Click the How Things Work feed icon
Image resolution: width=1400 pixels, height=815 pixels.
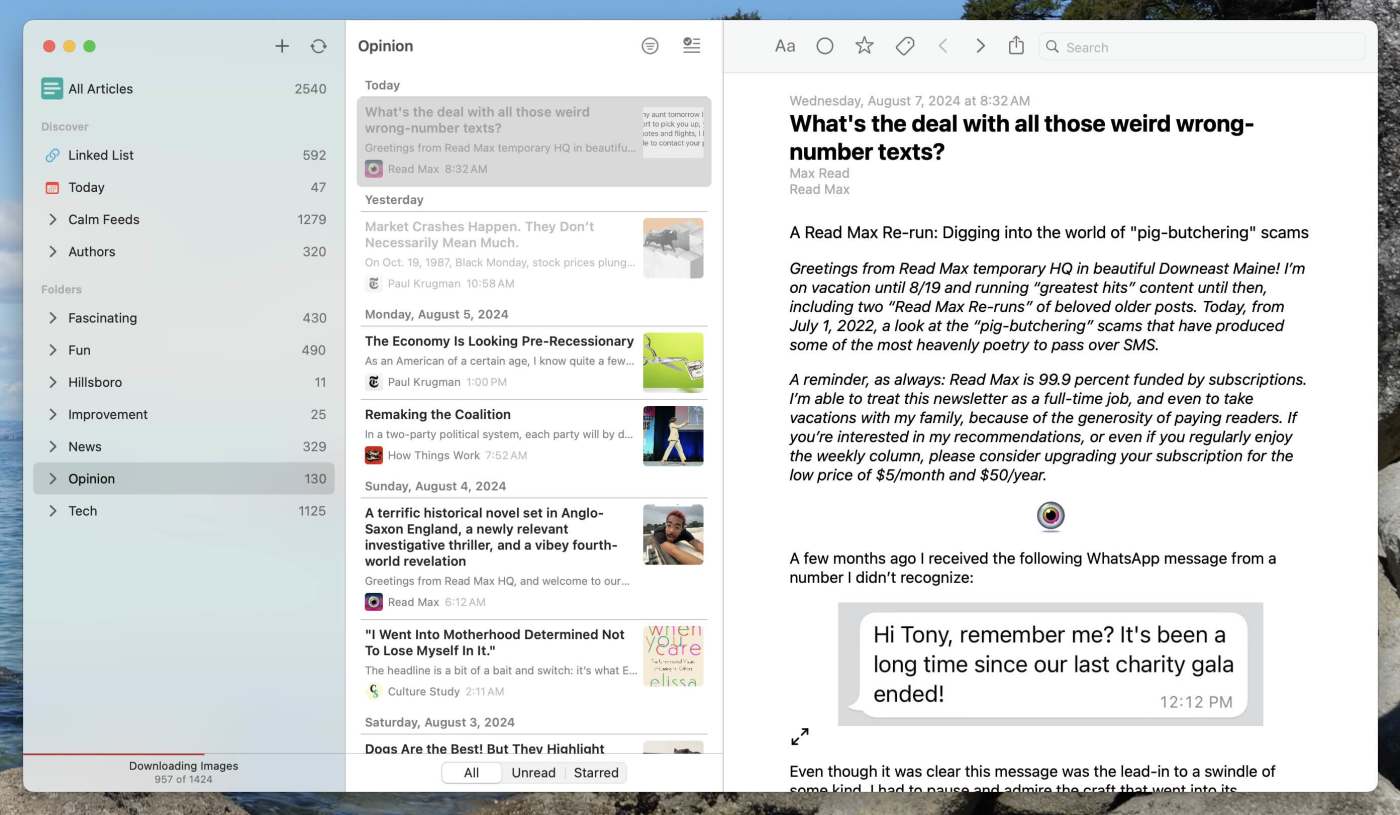(374, 455)
